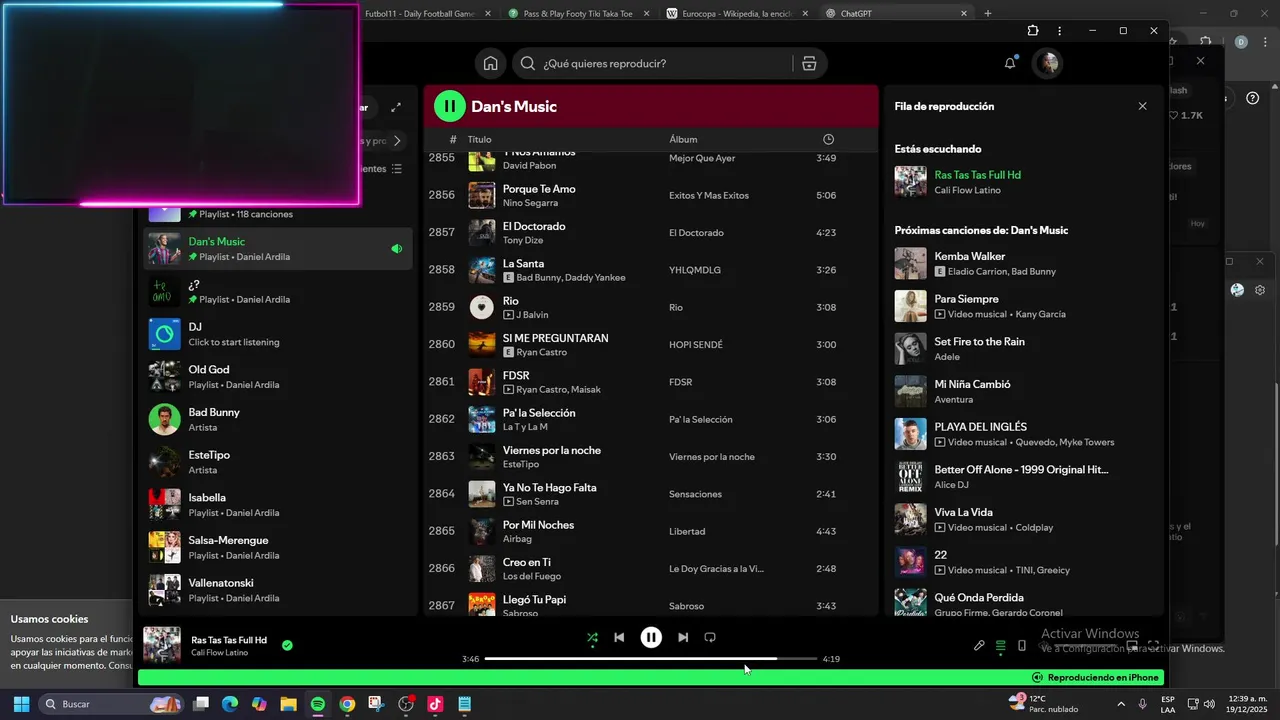Open the connect to a device icon
This screenshot has width=1280, height=720.
(x=1021, y=645)
